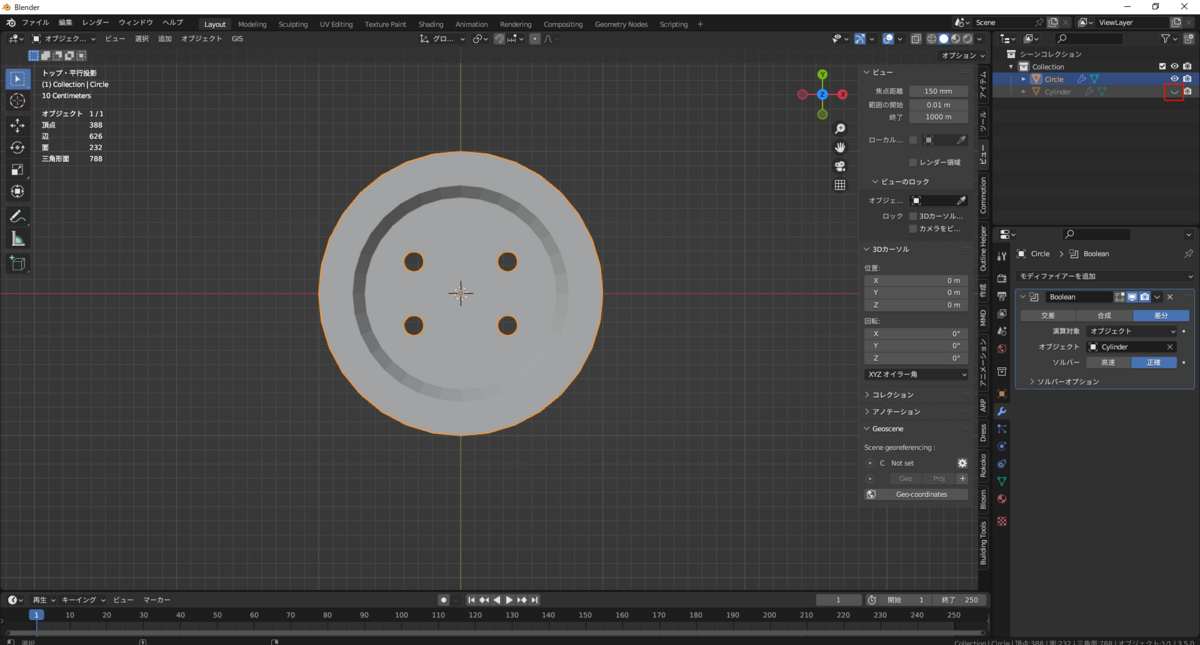Open the File menu

34,23
